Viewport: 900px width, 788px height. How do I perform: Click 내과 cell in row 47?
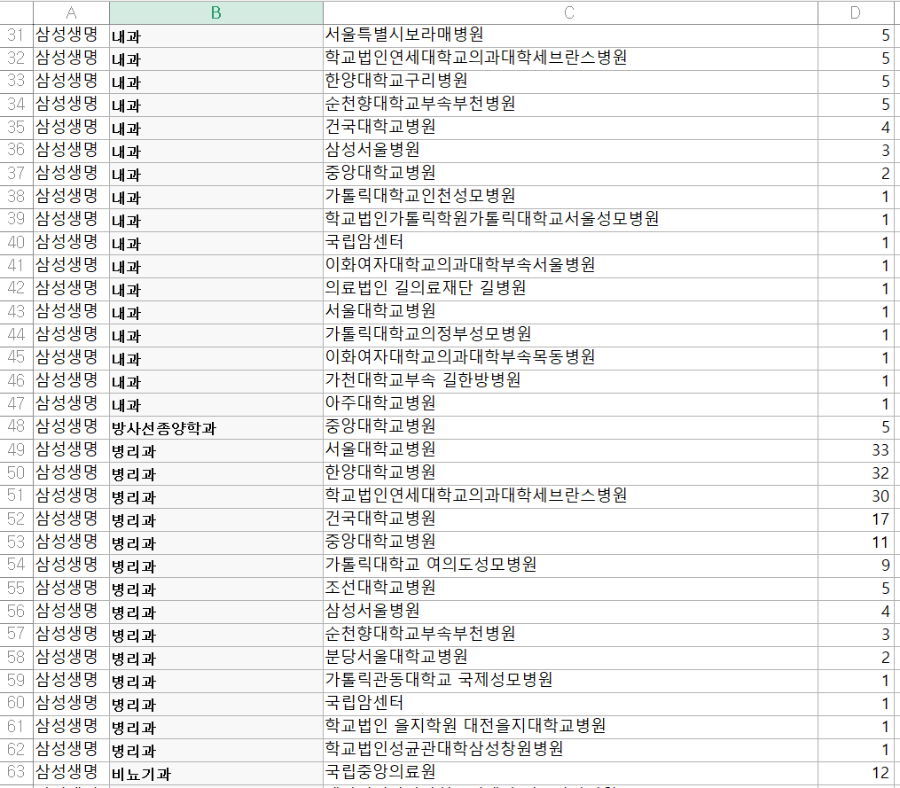(x=216, y=405)
